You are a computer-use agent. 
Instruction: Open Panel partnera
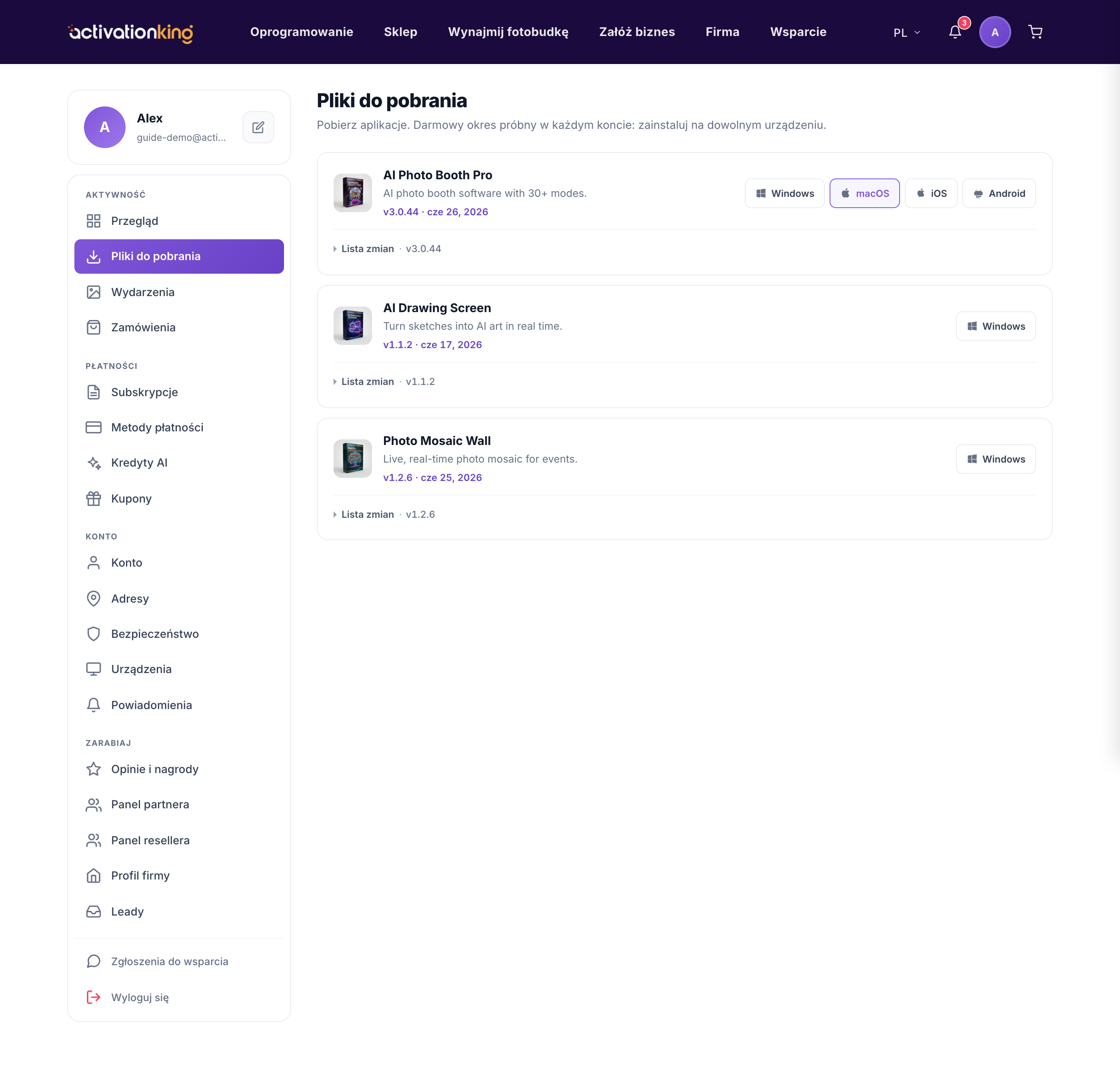[179, 805]
